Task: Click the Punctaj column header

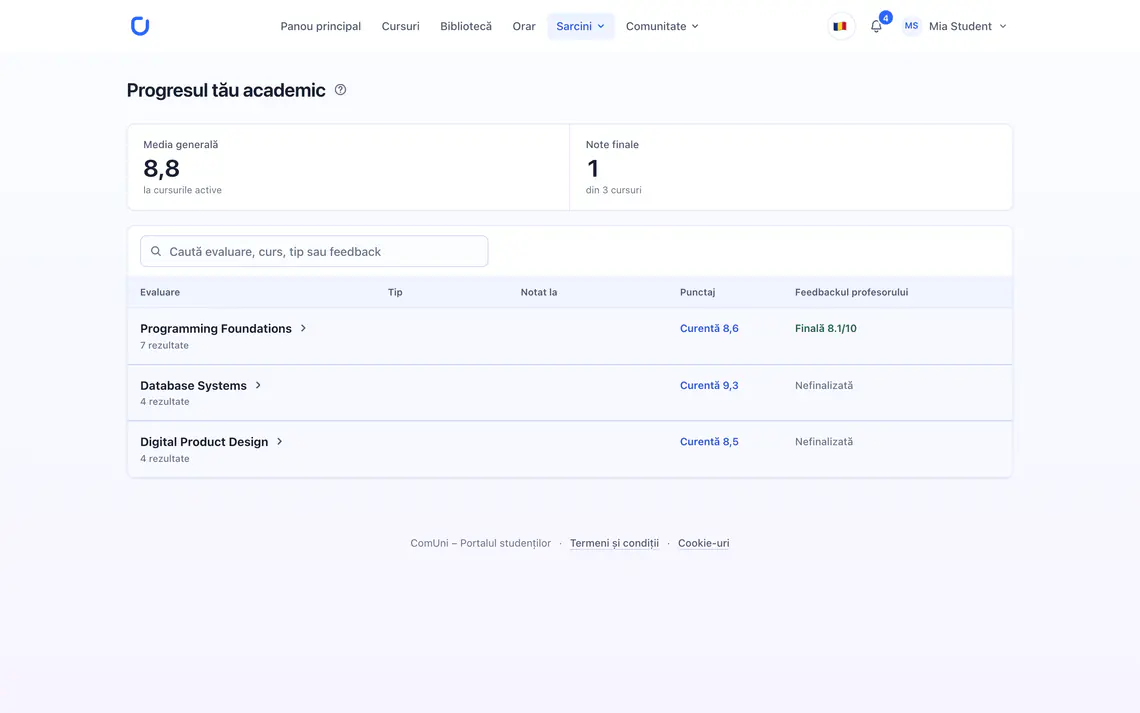Action: (x=697, y=292)
